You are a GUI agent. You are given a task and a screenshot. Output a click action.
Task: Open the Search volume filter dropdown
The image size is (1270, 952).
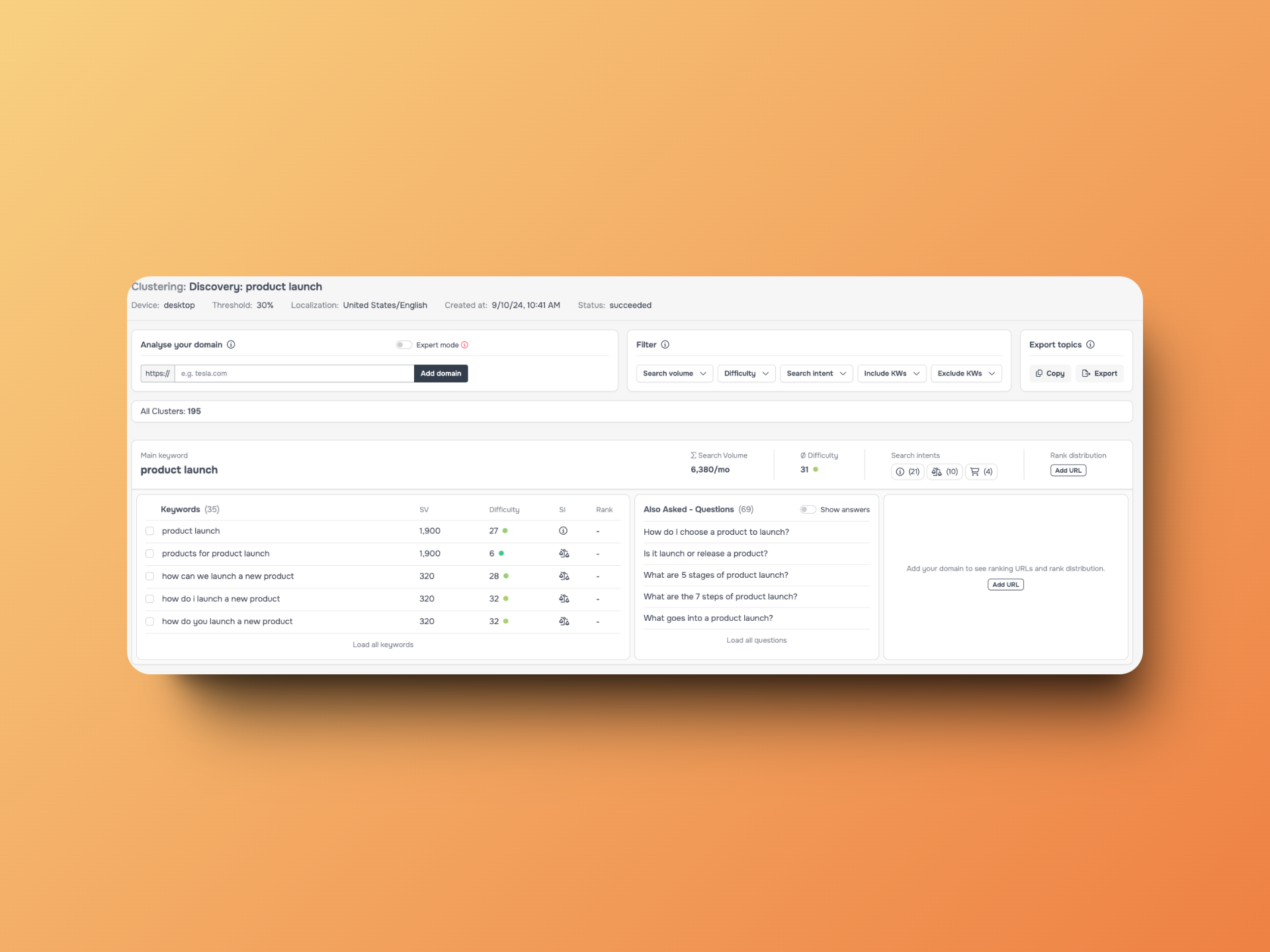point(673,373)
